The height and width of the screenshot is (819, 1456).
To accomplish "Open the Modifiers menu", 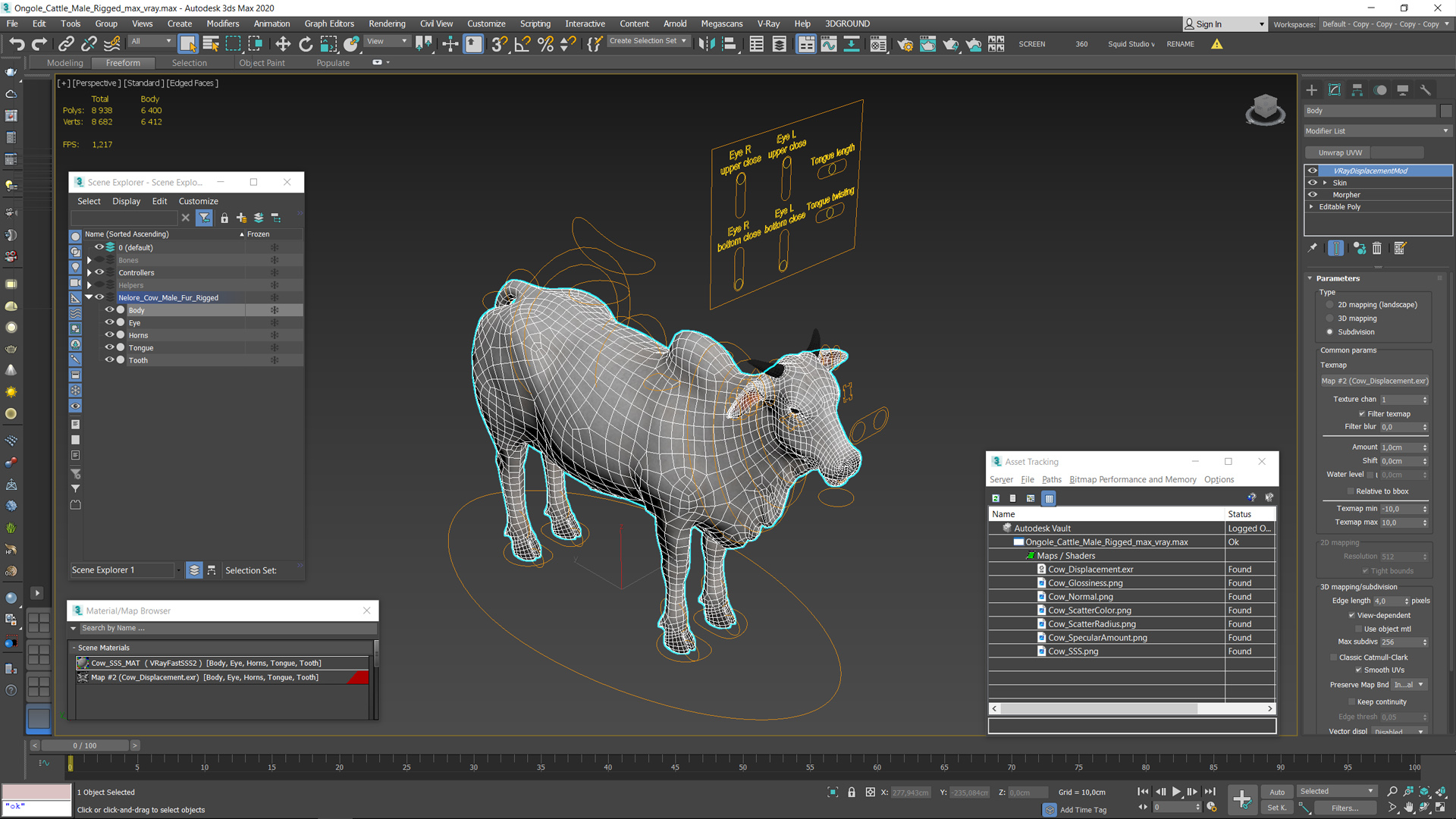I will (222, 24).
